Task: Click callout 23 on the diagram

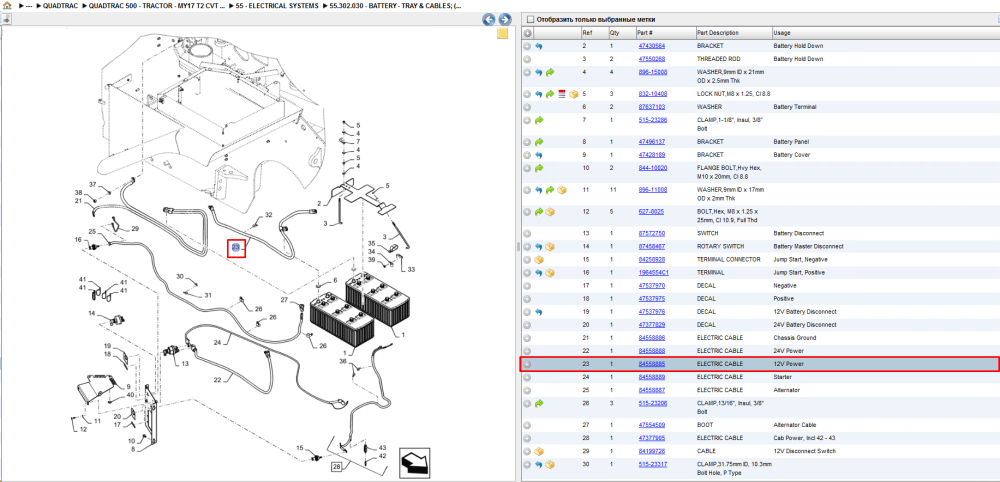Action: pos(236,247)
